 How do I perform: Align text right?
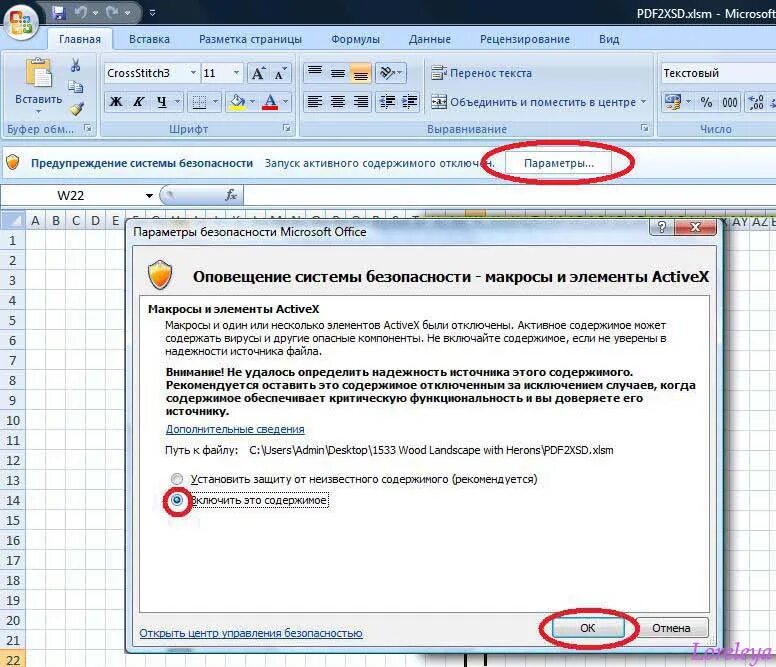click(x=361, y=102)
